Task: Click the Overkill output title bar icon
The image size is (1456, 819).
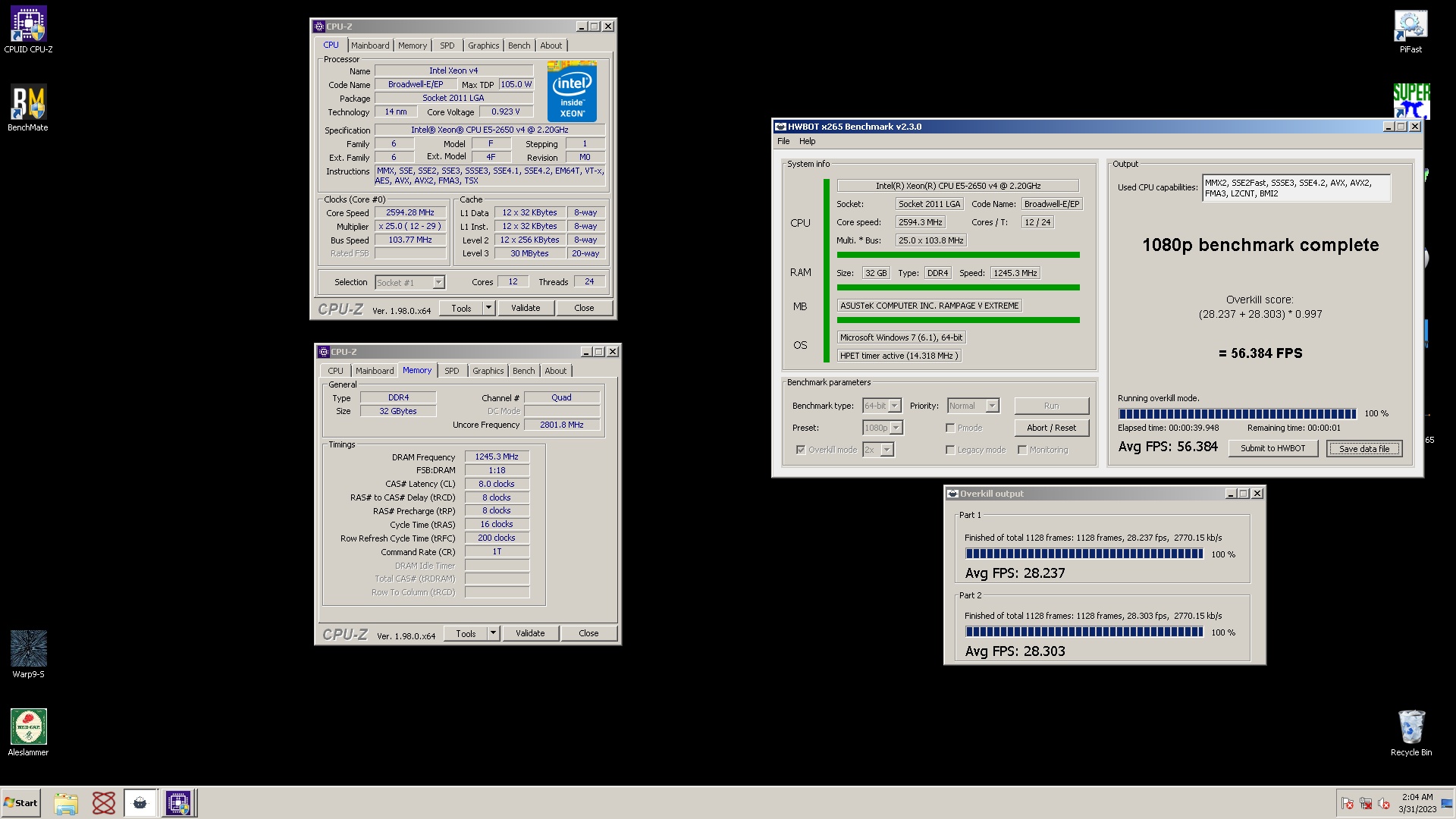Action: point(952,494)
